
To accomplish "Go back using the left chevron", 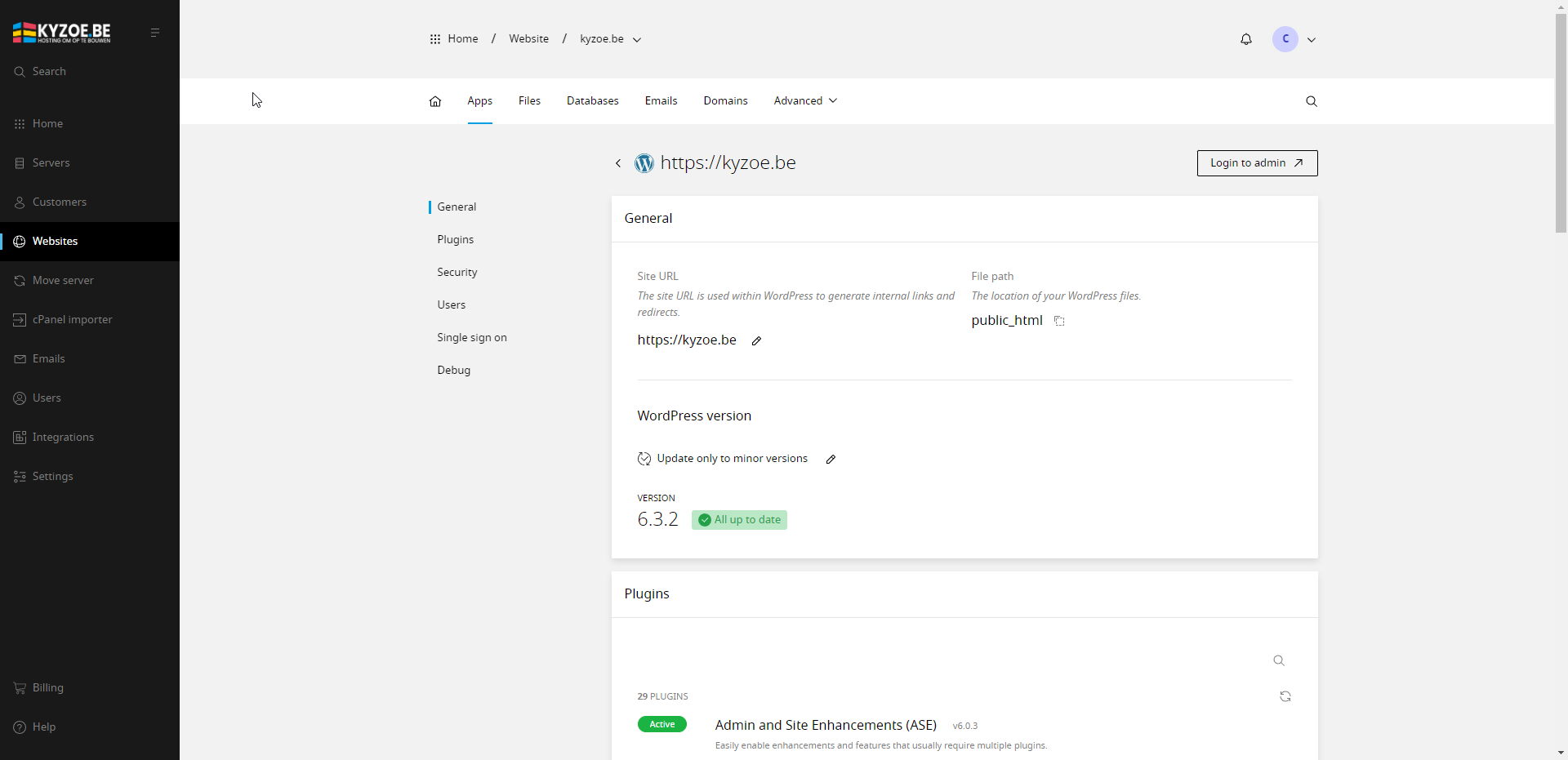I will tap(618, 163).
